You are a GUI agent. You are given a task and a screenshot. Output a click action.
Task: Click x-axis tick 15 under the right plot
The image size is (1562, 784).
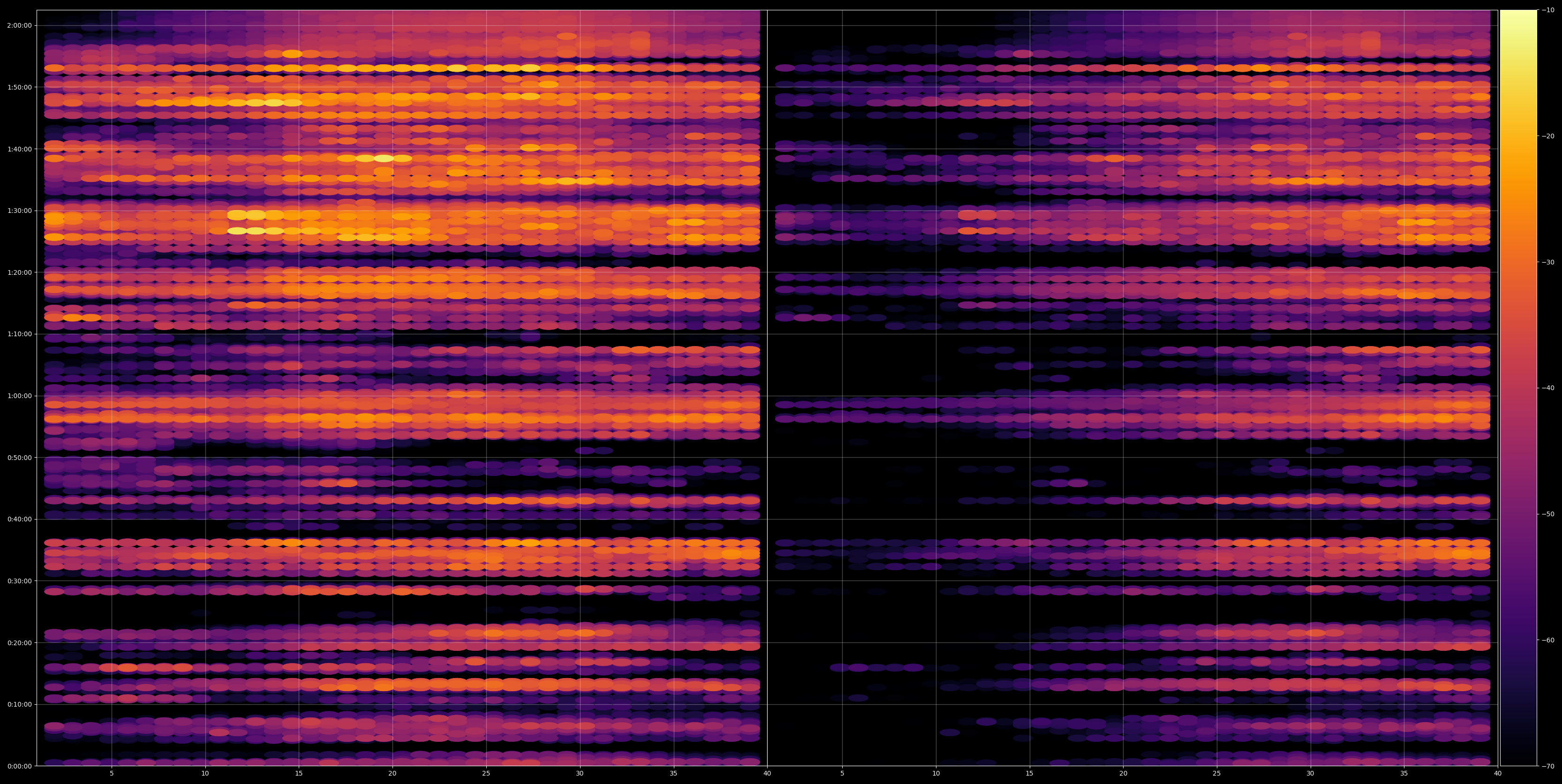1030,774
